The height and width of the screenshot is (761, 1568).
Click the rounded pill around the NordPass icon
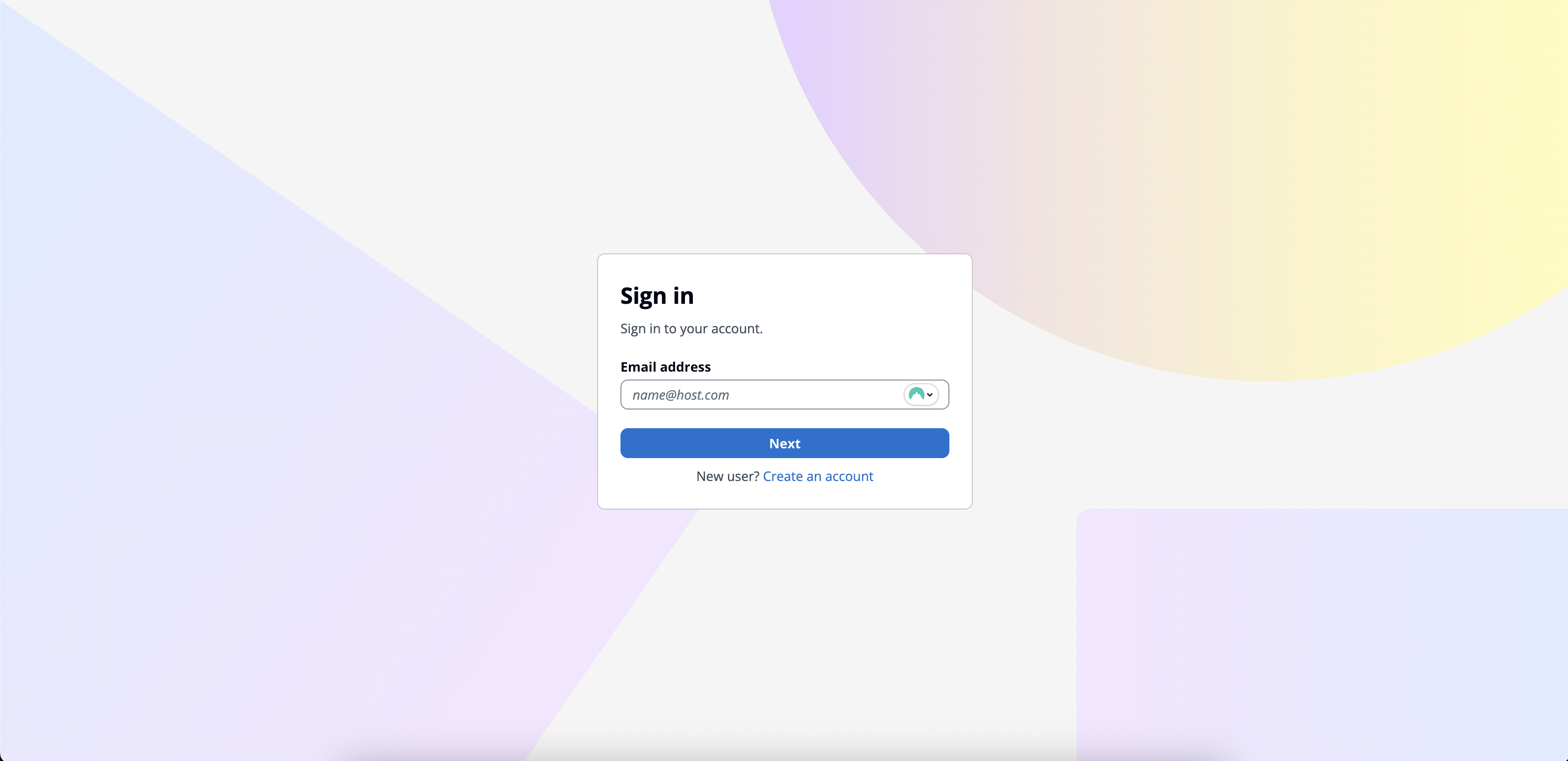click(921, 395)
